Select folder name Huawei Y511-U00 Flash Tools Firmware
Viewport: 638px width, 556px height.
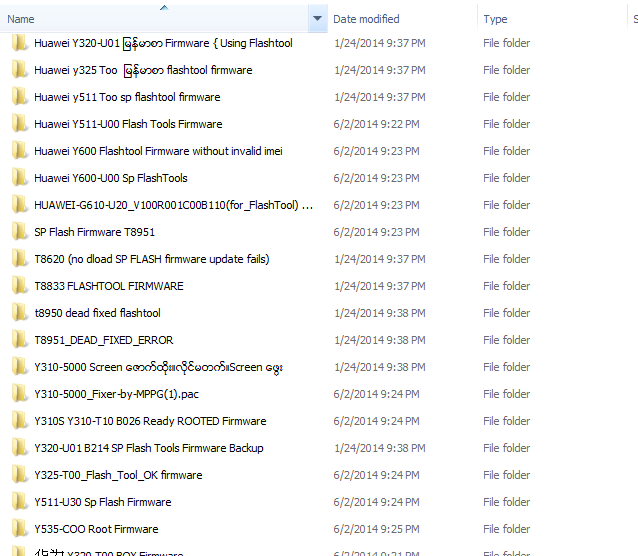point(128,124)
